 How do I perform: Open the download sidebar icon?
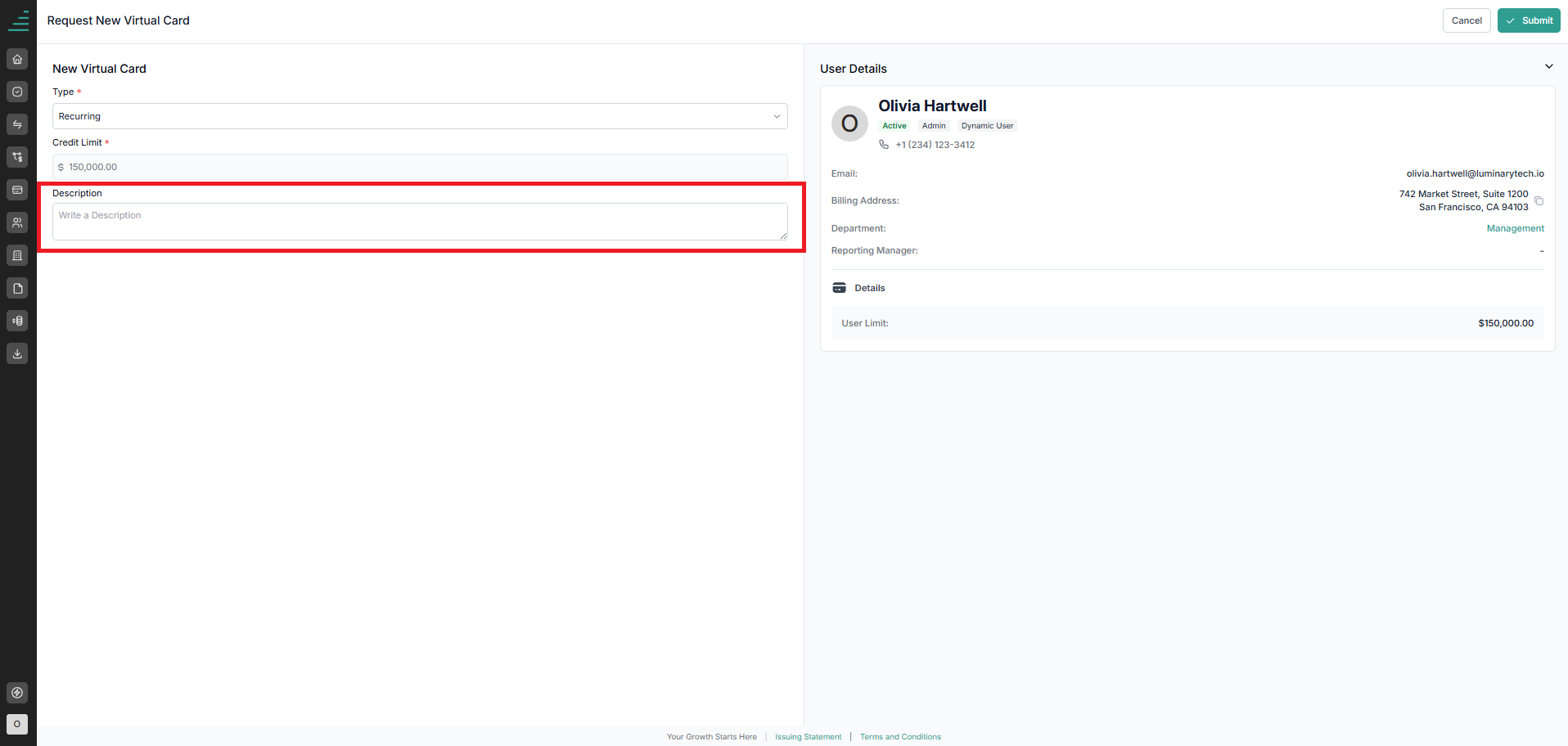(x=17, y=353)
